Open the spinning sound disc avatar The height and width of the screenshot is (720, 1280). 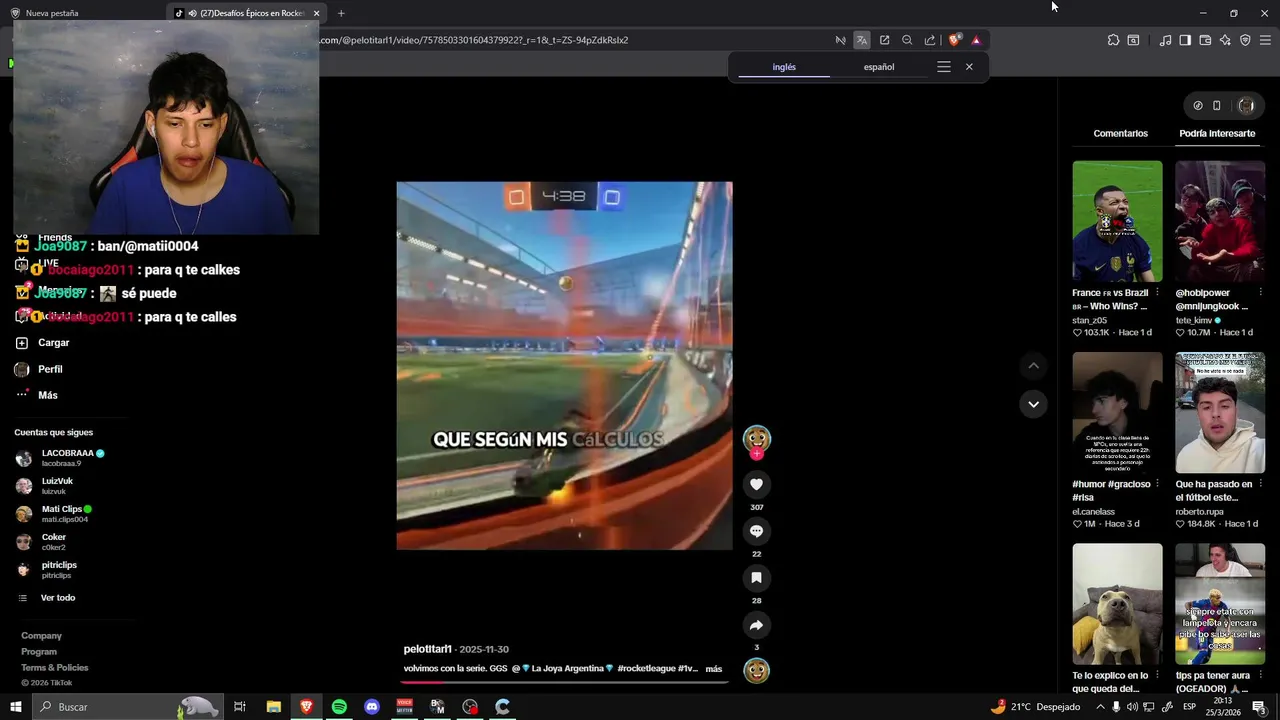(757, 670)
